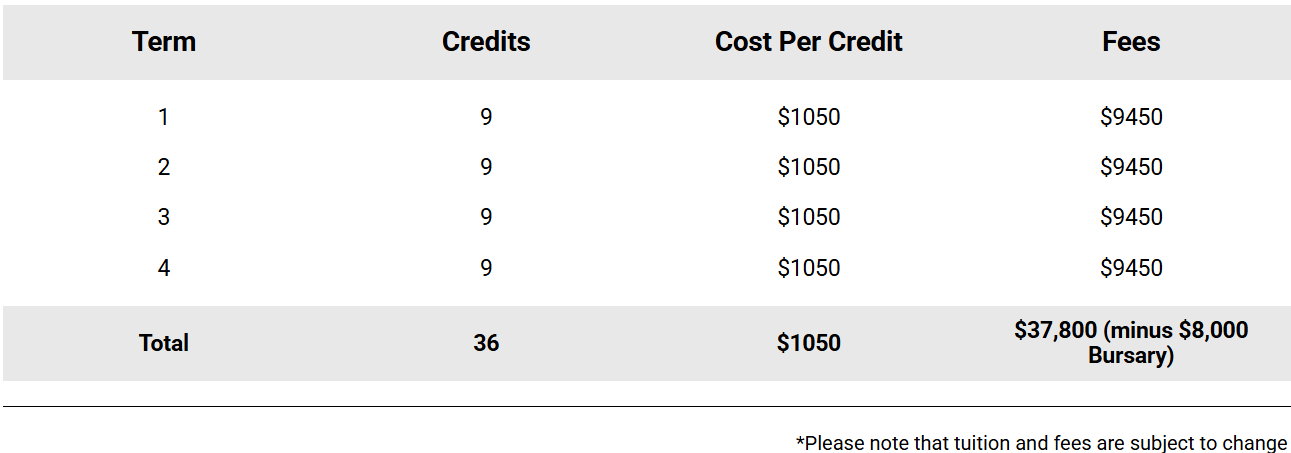Select term number 2 in the Term column

point(164,167)
